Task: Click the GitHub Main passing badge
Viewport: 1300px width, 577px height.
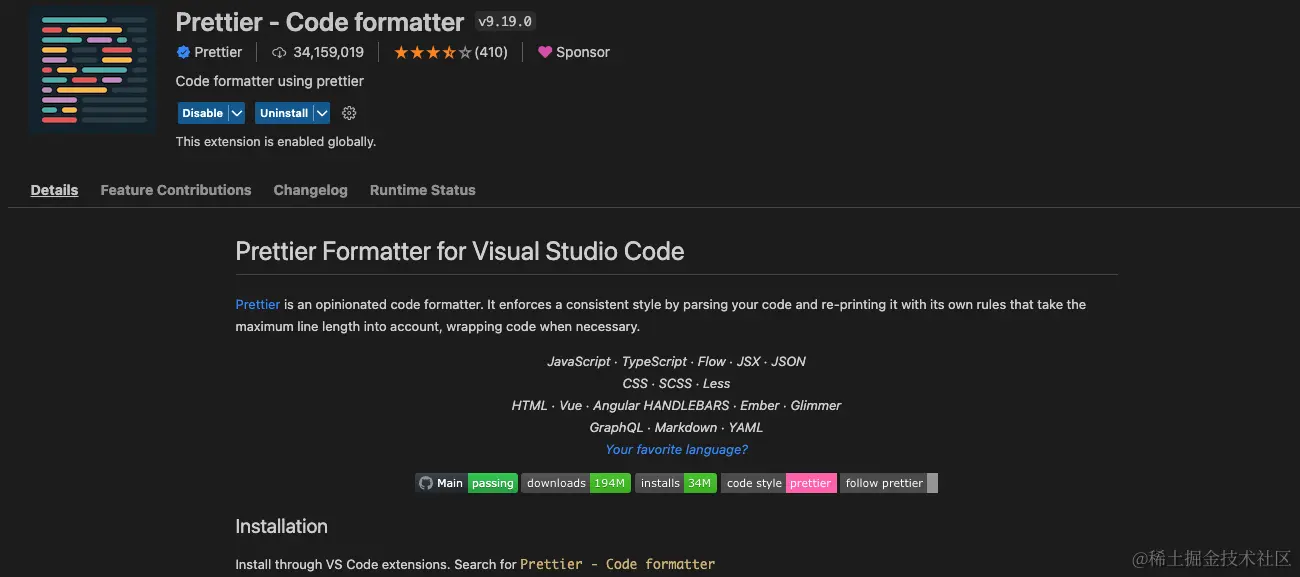Action: click(x=466, y=483)
